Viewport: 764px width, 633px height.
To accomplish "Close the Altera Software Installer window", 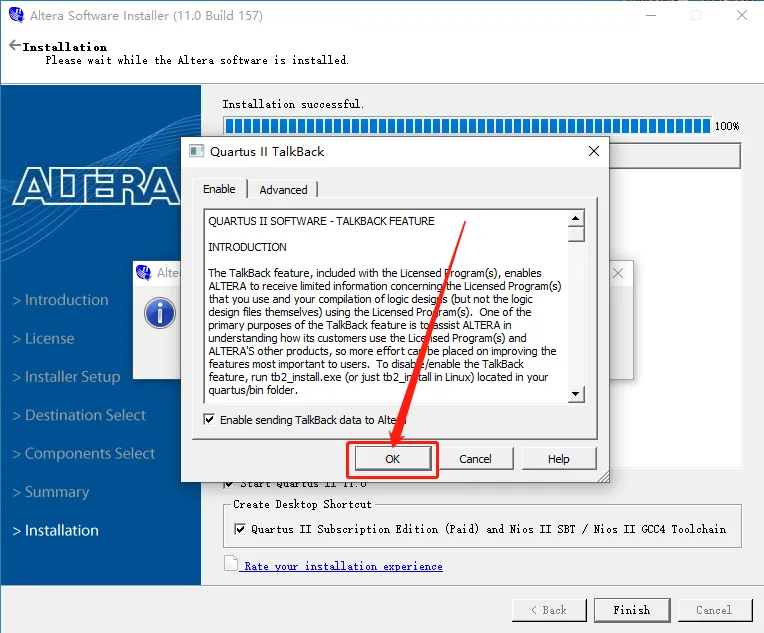I will (742, 15).
